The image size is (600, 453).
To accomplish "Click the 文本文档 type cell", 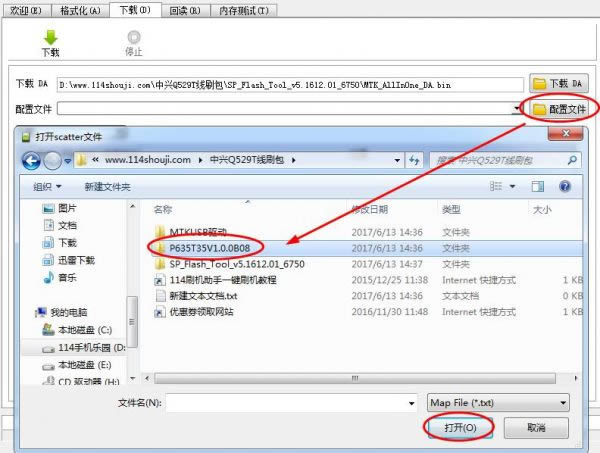I will [460, 296].
